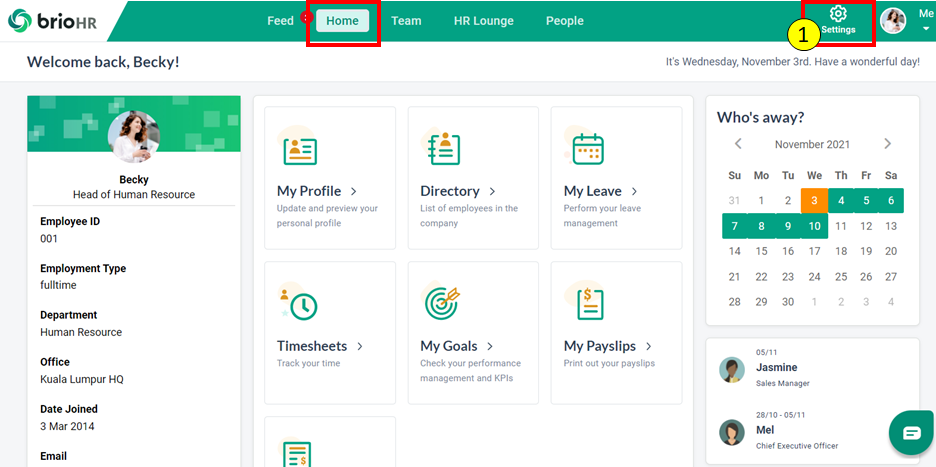Click the name Mel in away list
This screenshot has height=467, width=936.
pos(765,430)
